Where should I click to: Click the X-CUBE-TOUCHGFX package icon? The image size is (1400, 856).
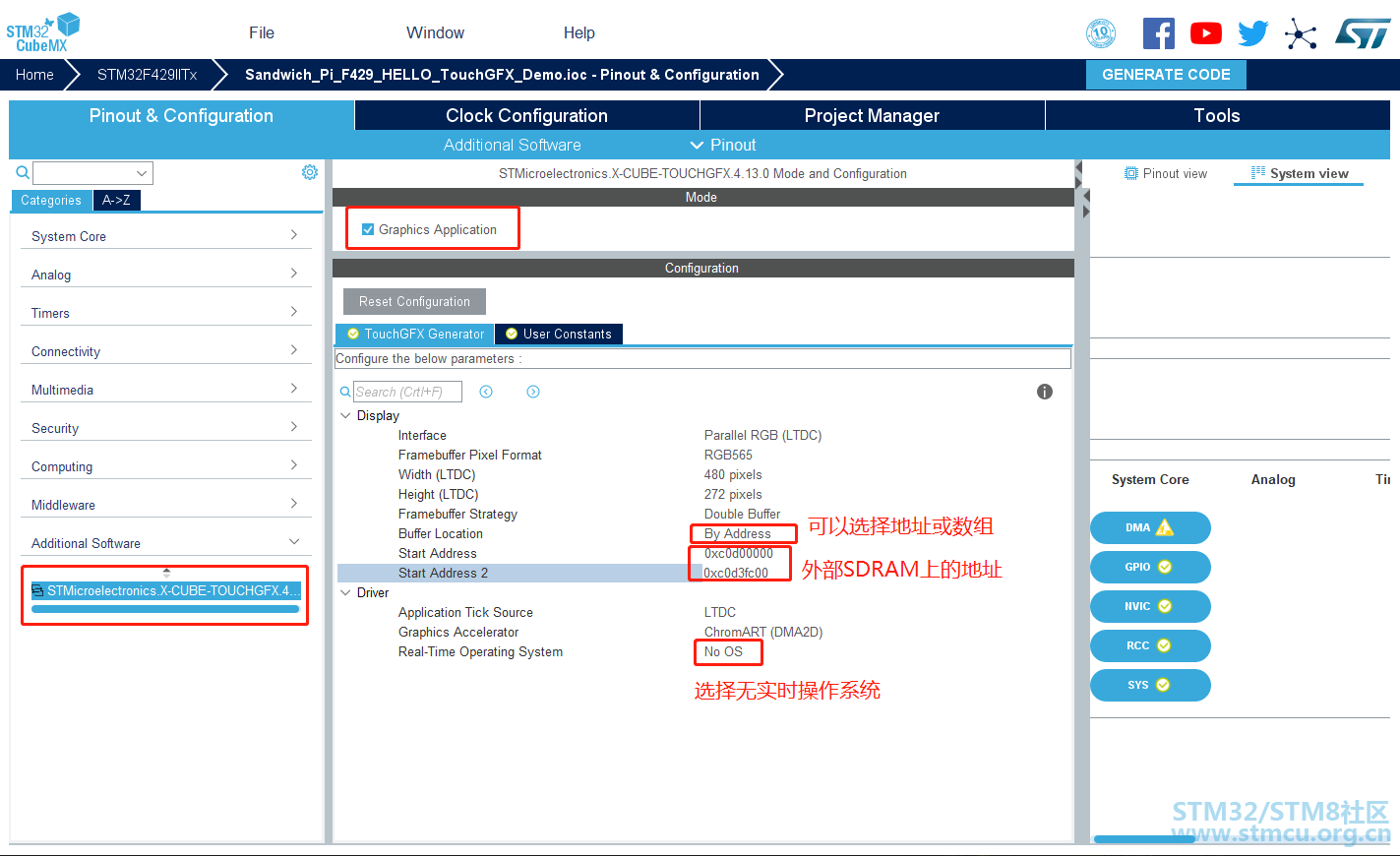37,590
